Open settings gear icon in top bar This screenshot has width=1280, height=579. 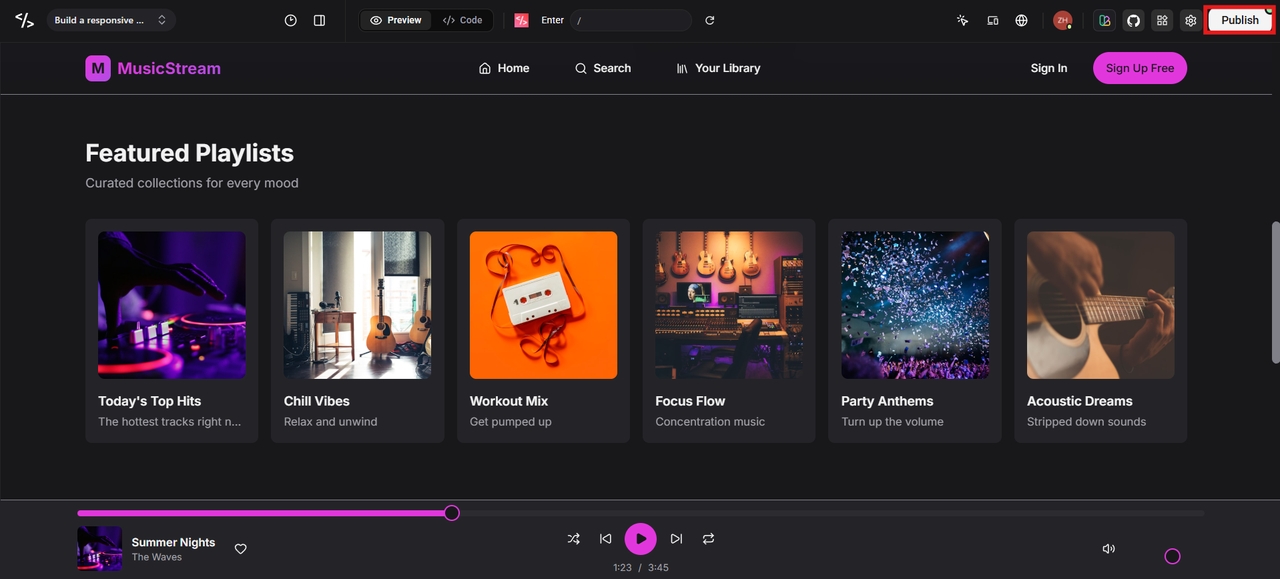pos(1190,20)
